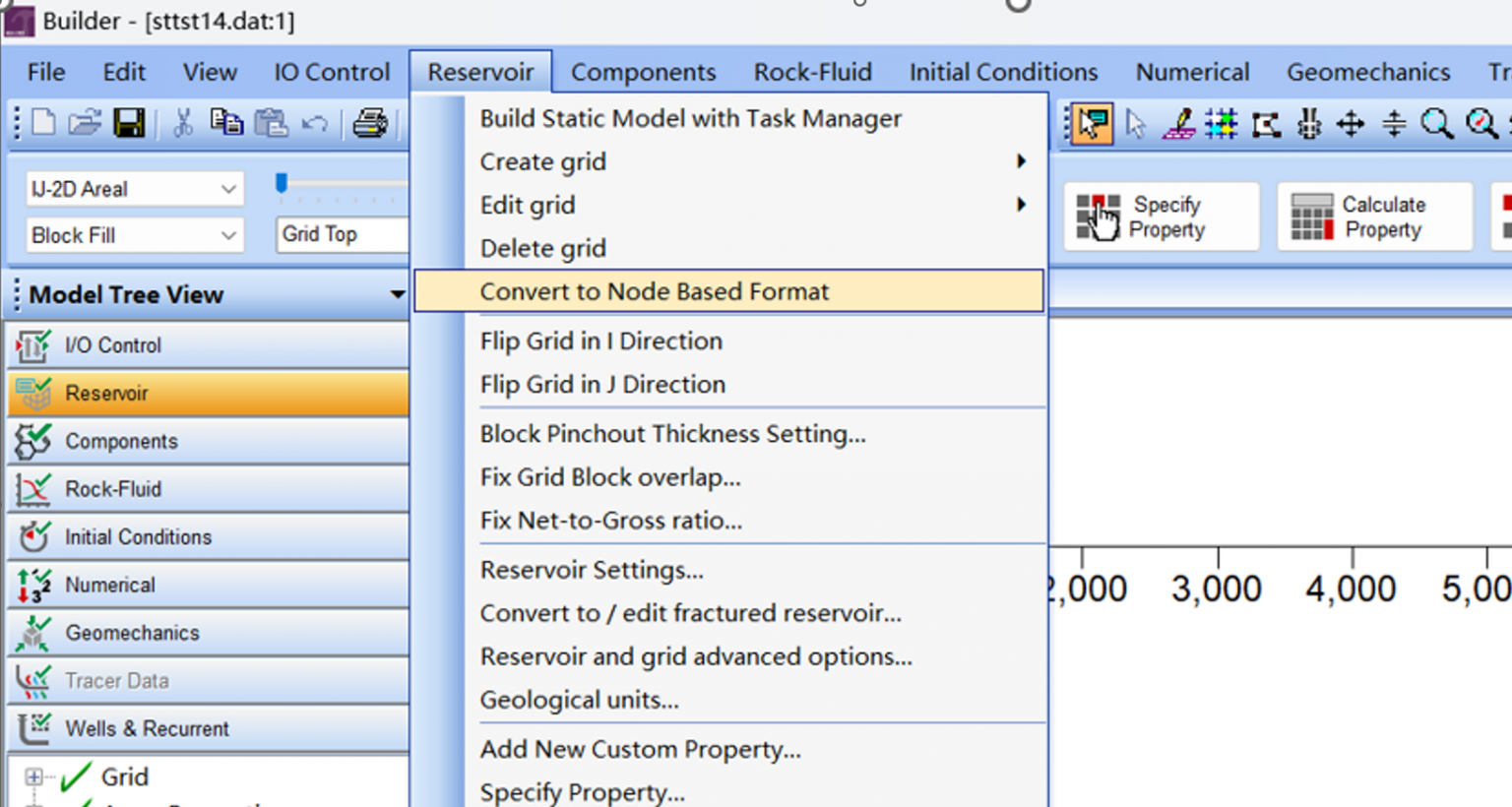This screenshot has height=807, width=1512.
Task: Click the Specify Property button
Action: pyautogui.click(x=1160, y=217)
